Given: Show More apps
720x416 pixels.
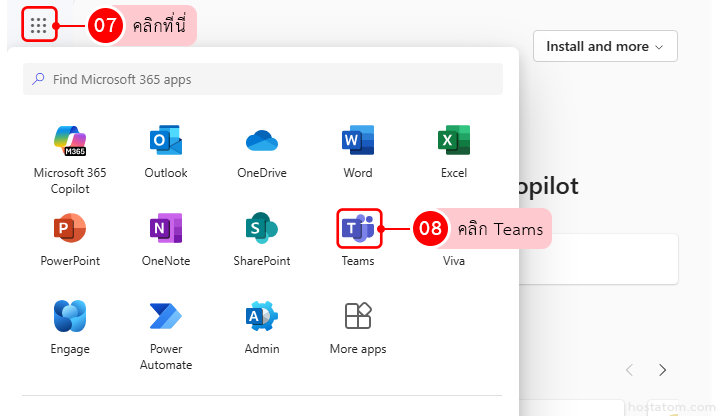Looking at the screenshot, I should tap(358, 317).
